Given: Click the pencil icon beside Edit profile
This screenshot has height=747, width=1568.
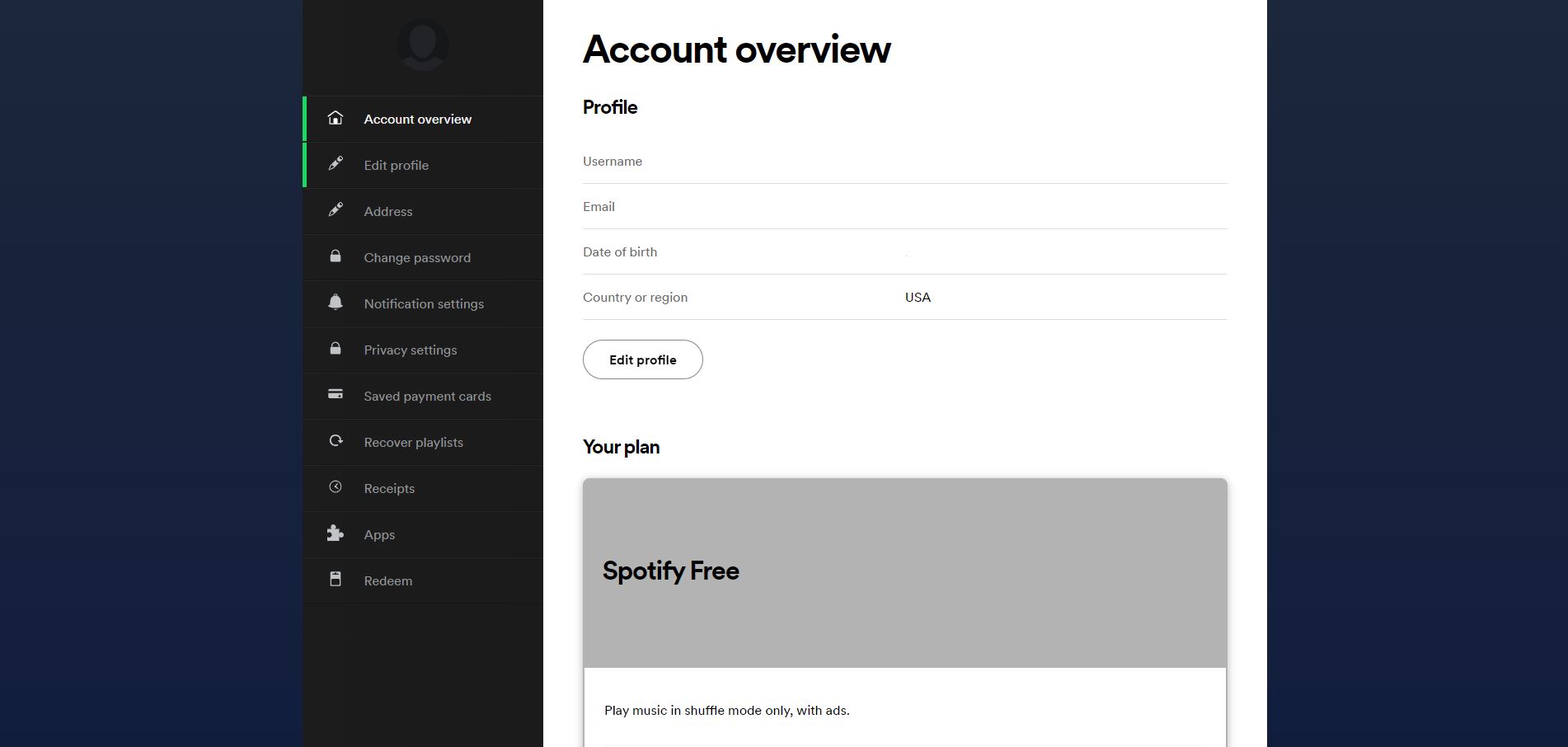Looking at the screenshot, I should coord(335,164).
